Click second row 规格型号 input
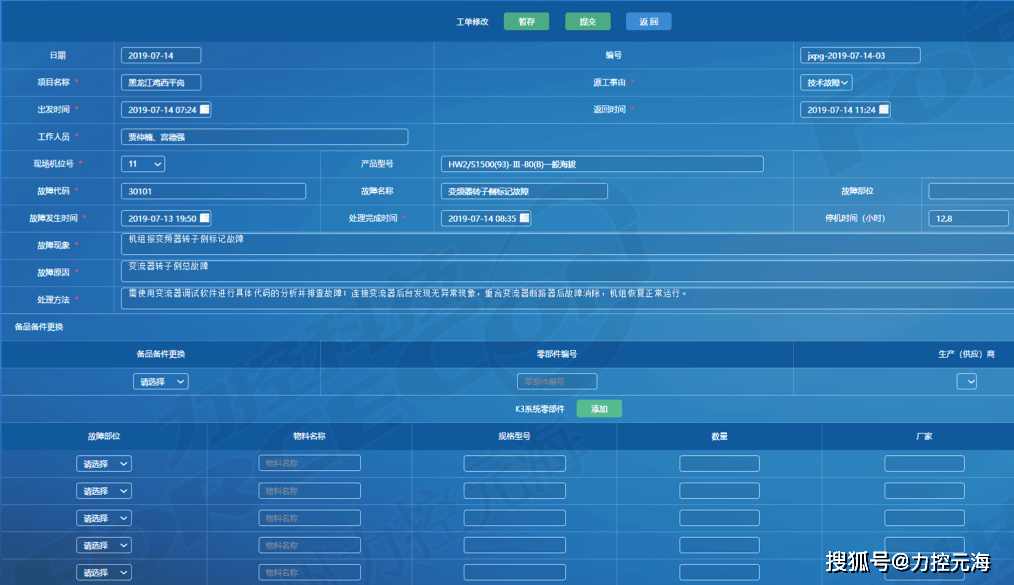Viewport: 1014px width, 585px height. click(515, 491)
